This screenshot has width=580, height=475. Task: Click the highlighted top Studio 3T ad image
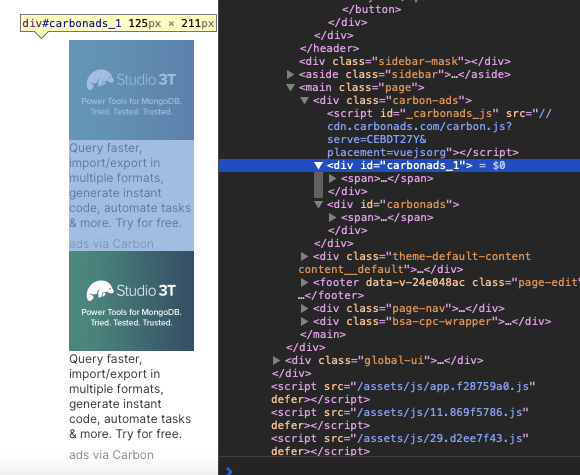(x=131, y=90)
